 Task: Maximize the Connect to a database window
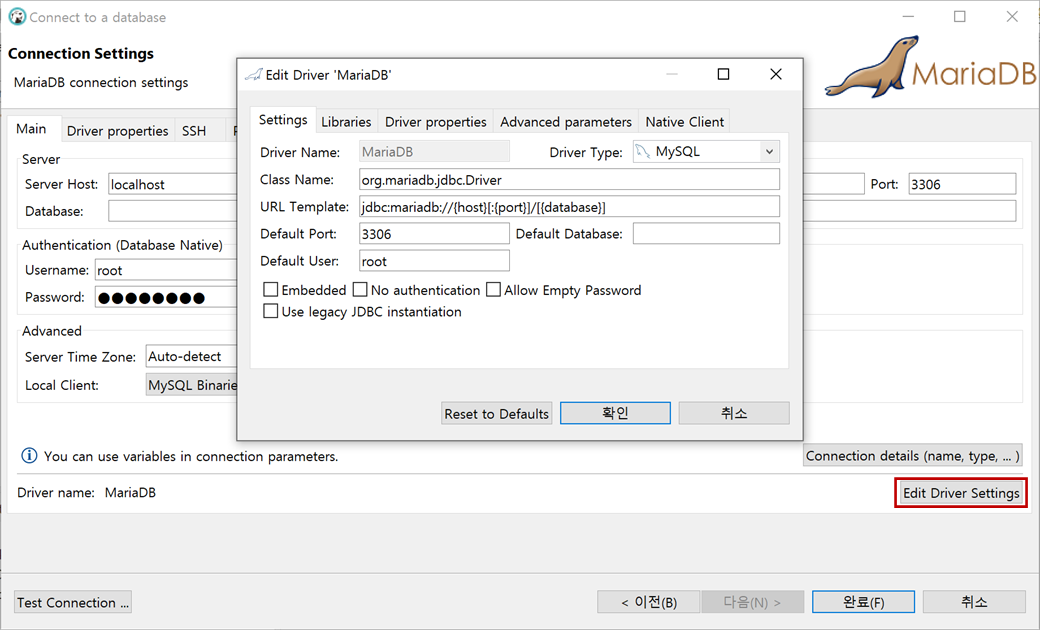click(959, 17)
